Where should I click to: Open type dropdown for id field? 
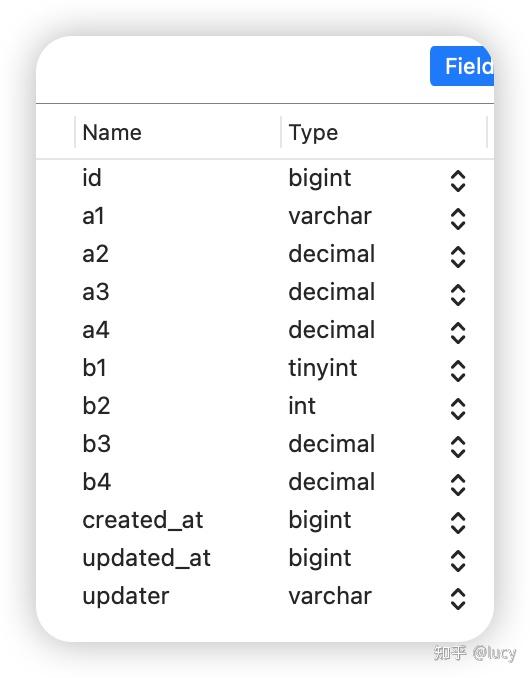tap(457, 181)
